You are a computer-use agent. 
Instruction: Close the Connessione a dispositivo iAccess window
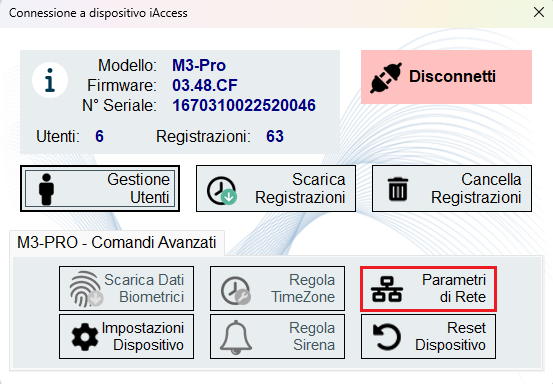point(539,12)
